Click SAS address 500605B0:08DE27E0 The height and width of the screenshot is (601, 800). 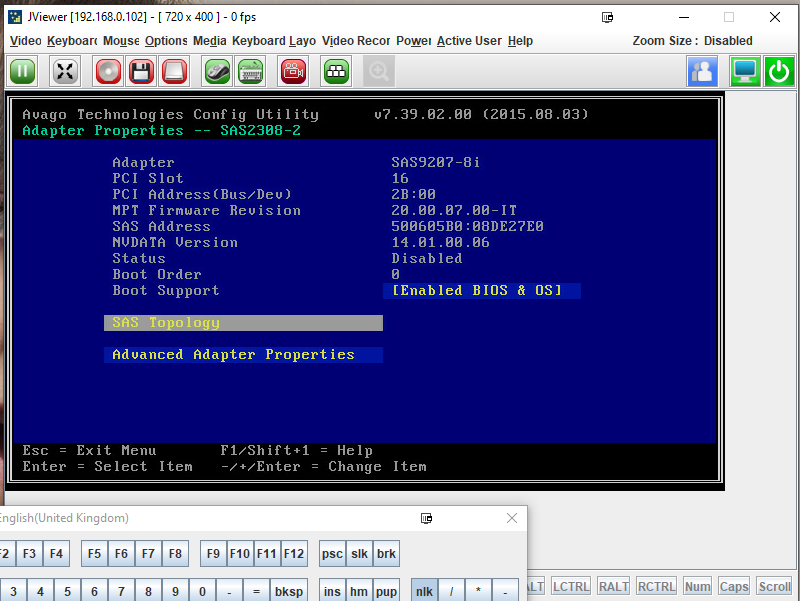(x=467, y=227)
